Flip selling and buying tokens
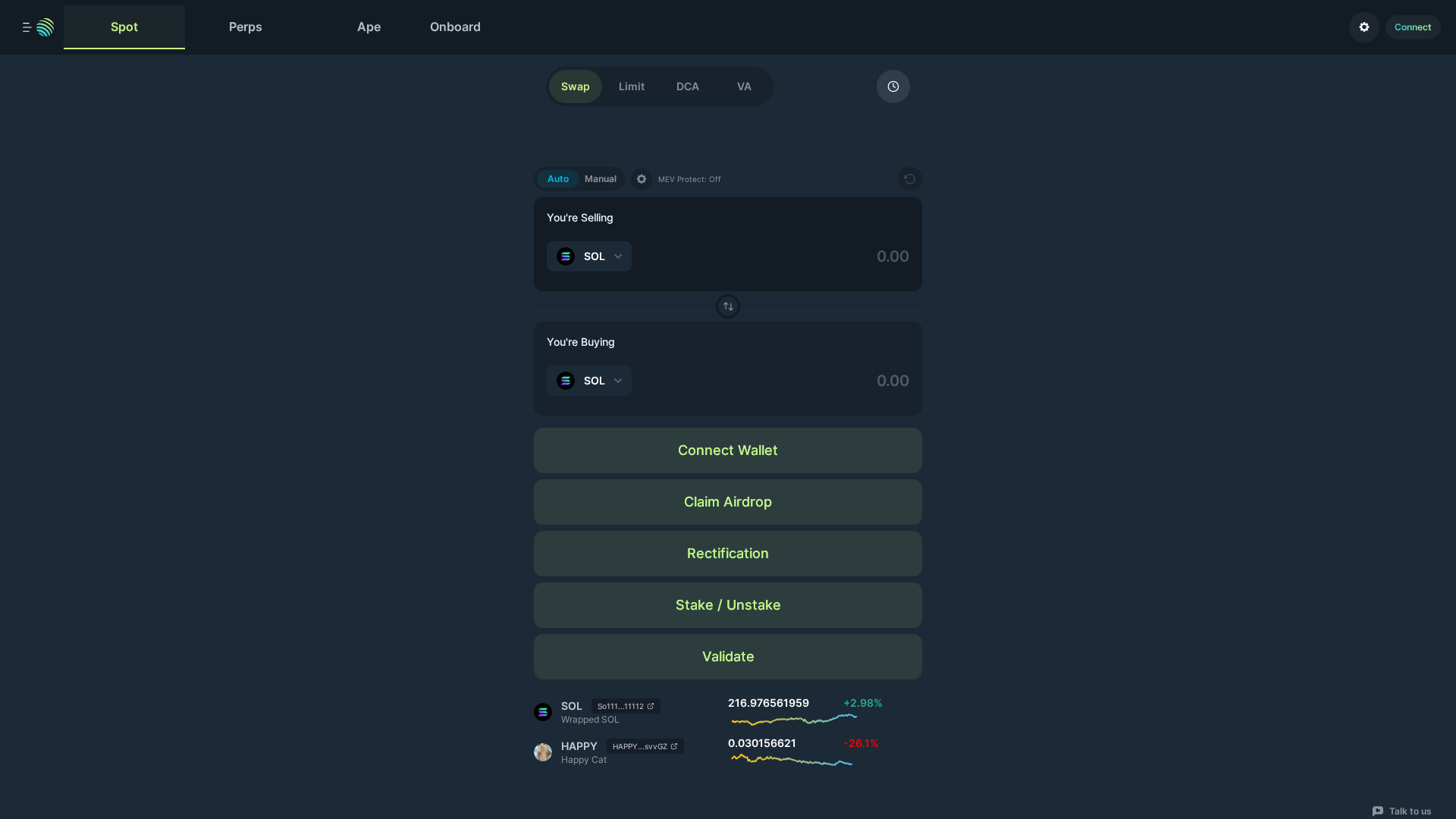 click(728, 306)
